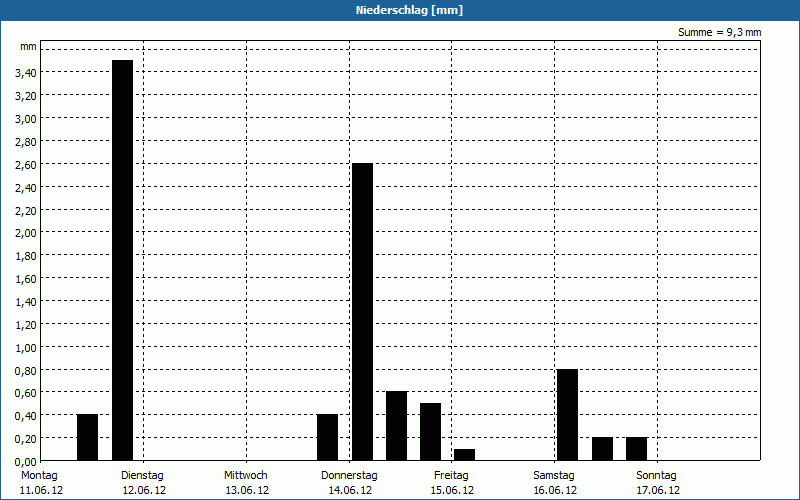Click the 1,00 y-axis value
Screen dimensions: 800x500
click(x=26, y=348)
